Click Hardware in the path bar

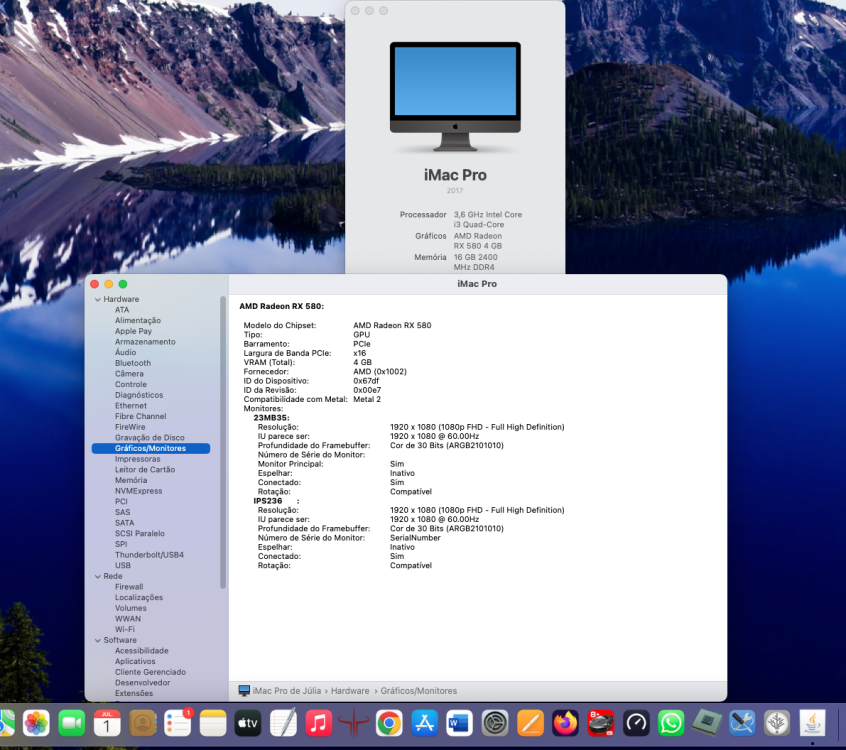pos(350,691)
